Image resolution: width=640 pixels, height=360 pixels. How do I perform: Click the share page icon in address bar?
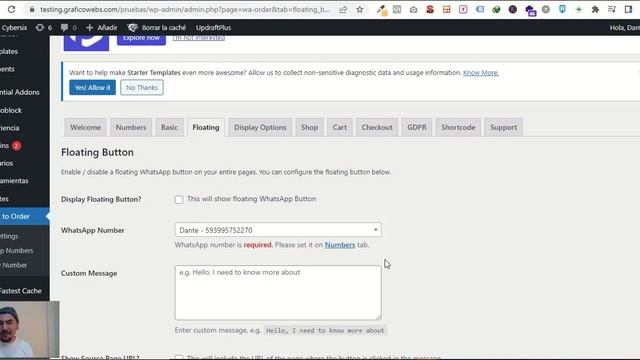pyautogui.click(x=343, y=9)
